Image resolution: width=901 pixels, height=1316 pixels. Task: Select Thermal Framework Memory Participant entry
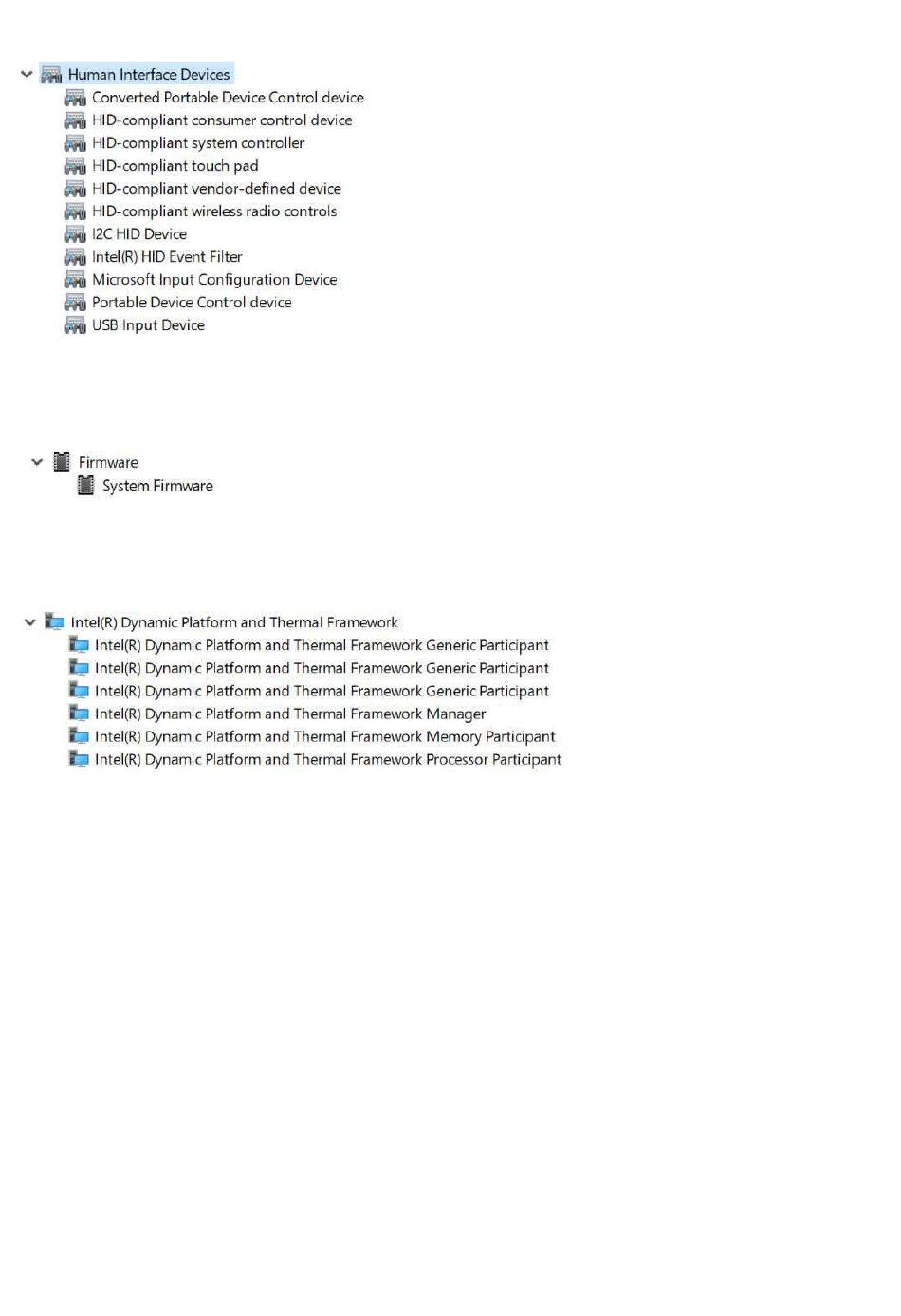[325, 736]
